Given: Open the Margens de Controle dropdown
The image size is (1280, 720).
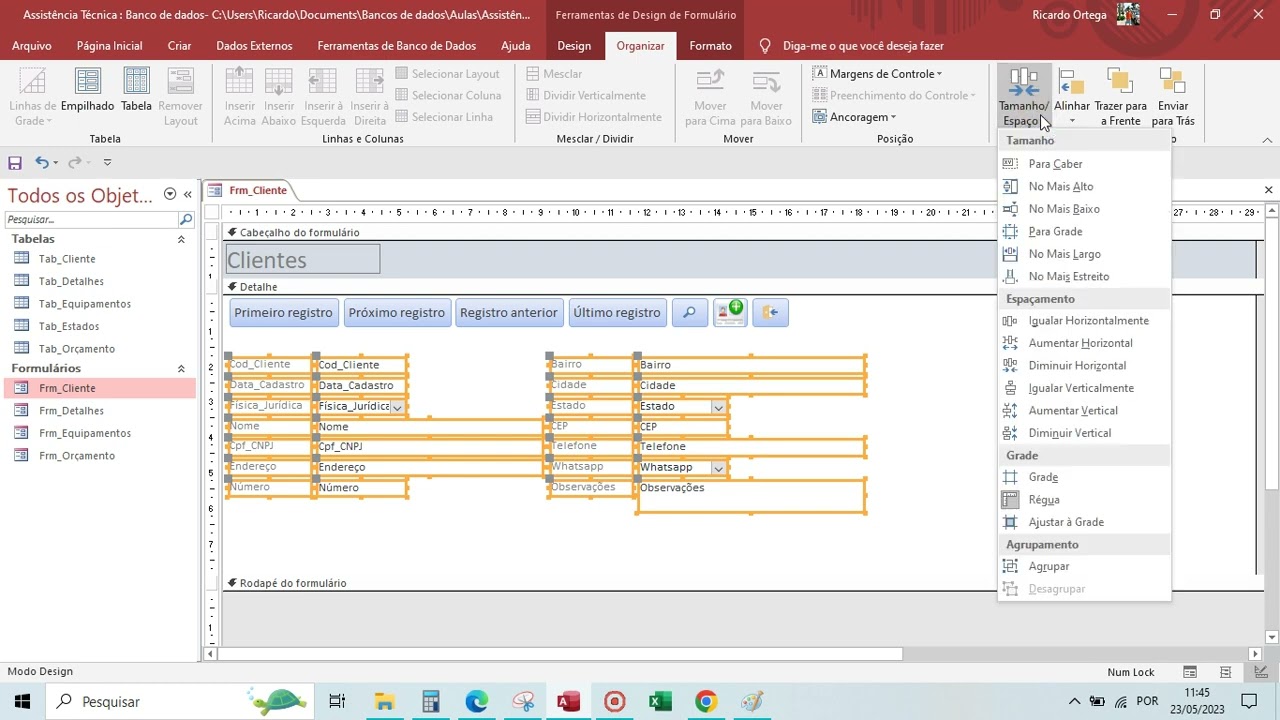Looking at the screenshot, I should coord(877,74).
